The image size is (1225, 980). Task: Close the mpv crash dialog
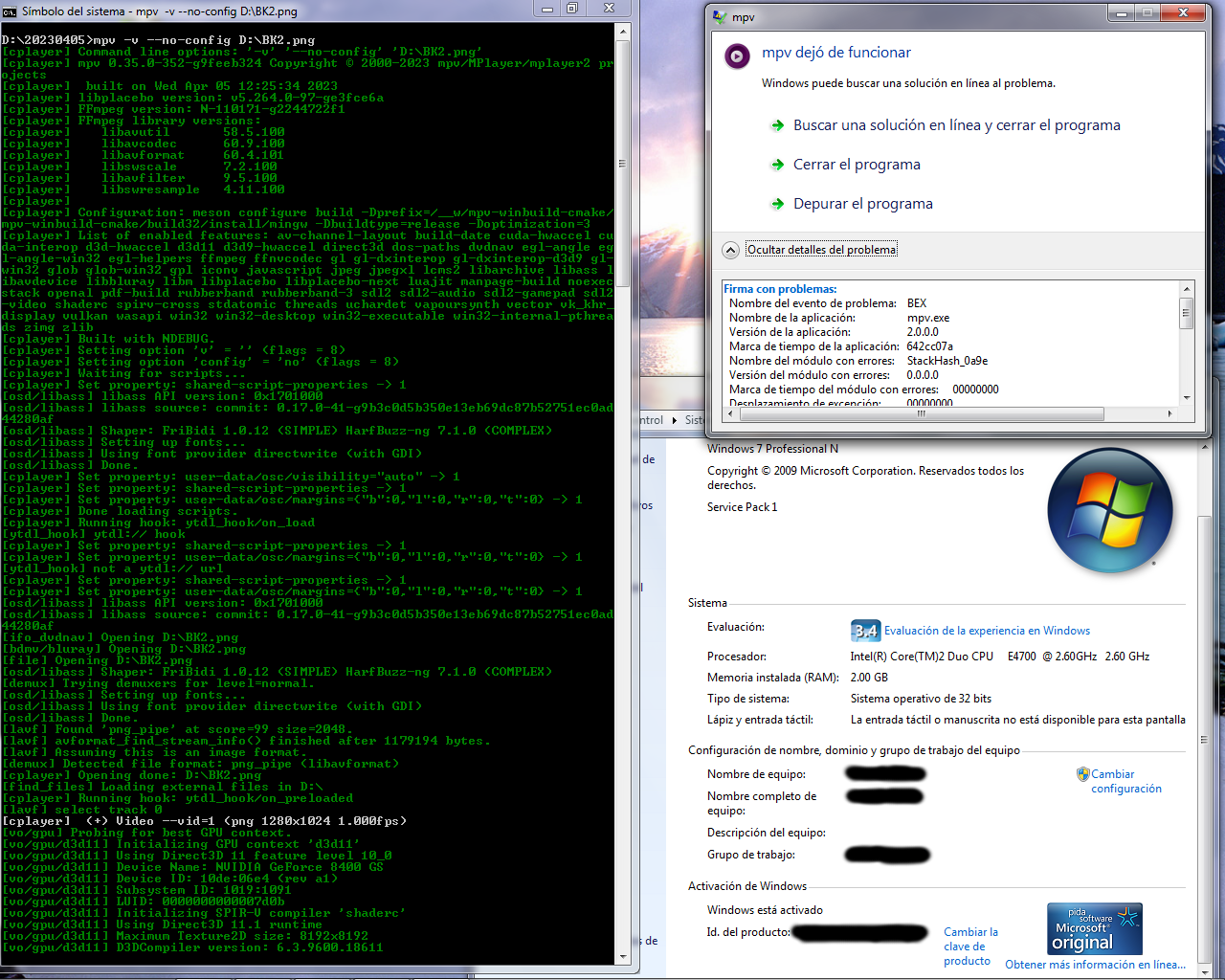coord(1184,13)
